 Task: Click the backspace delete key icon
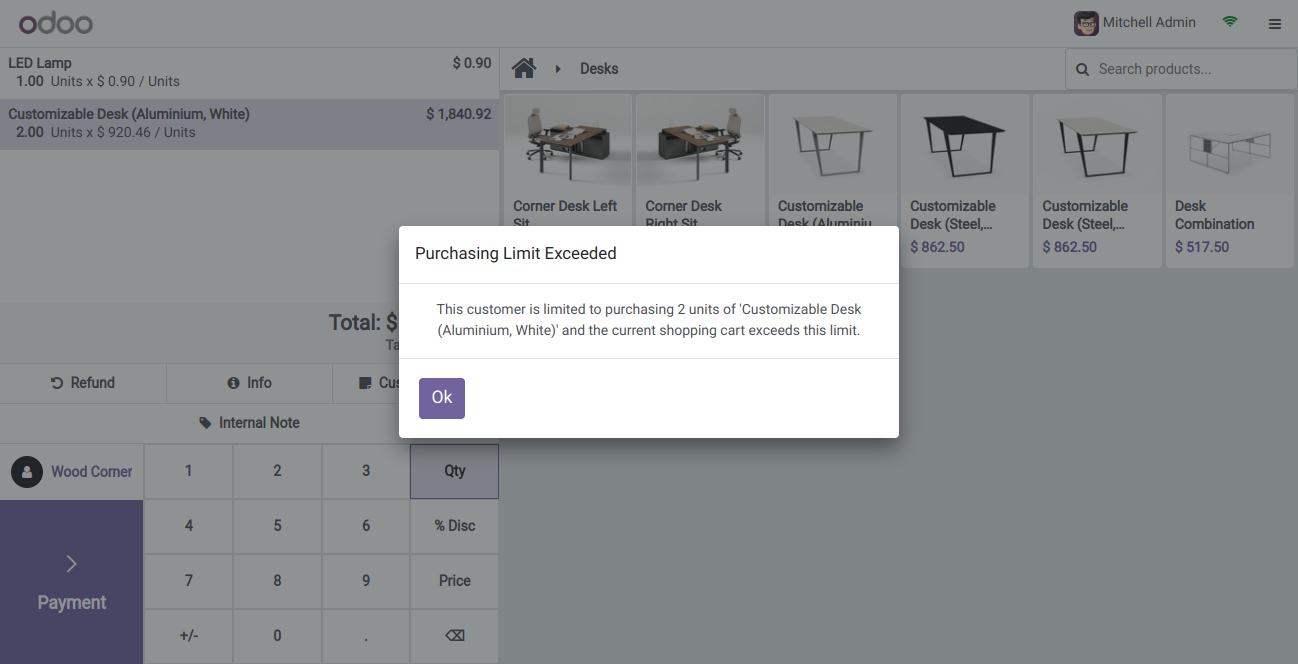454,636
